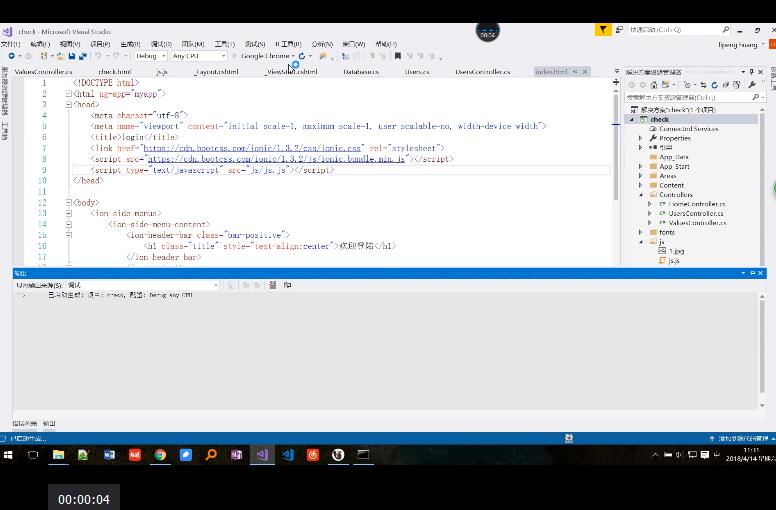This screenshot has height=510, width=776.
Task: Click the Clear All icon in Output panel
Action: tap(273, 285)
